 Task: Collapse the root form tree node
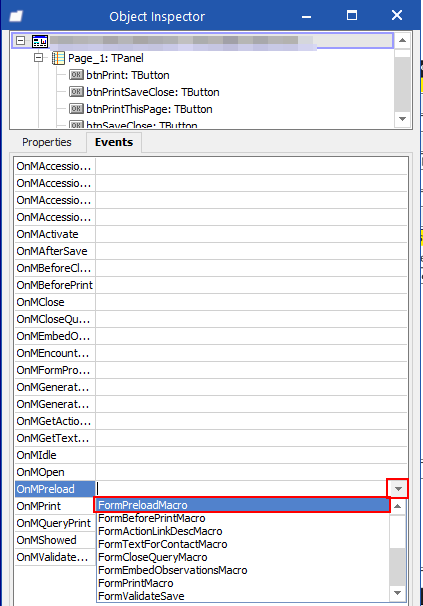coord(21,41)
